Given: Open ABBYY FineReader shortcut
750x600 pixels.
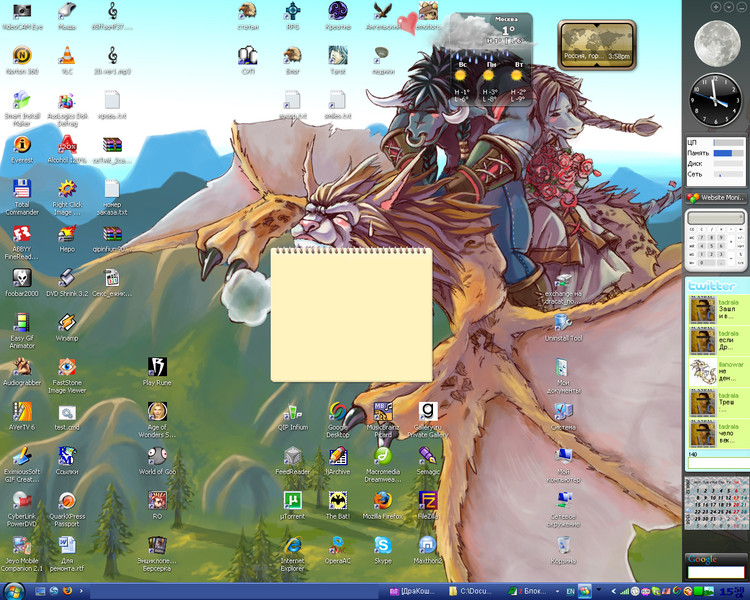Looking at the screenshot, I should [x=22, y=242].
